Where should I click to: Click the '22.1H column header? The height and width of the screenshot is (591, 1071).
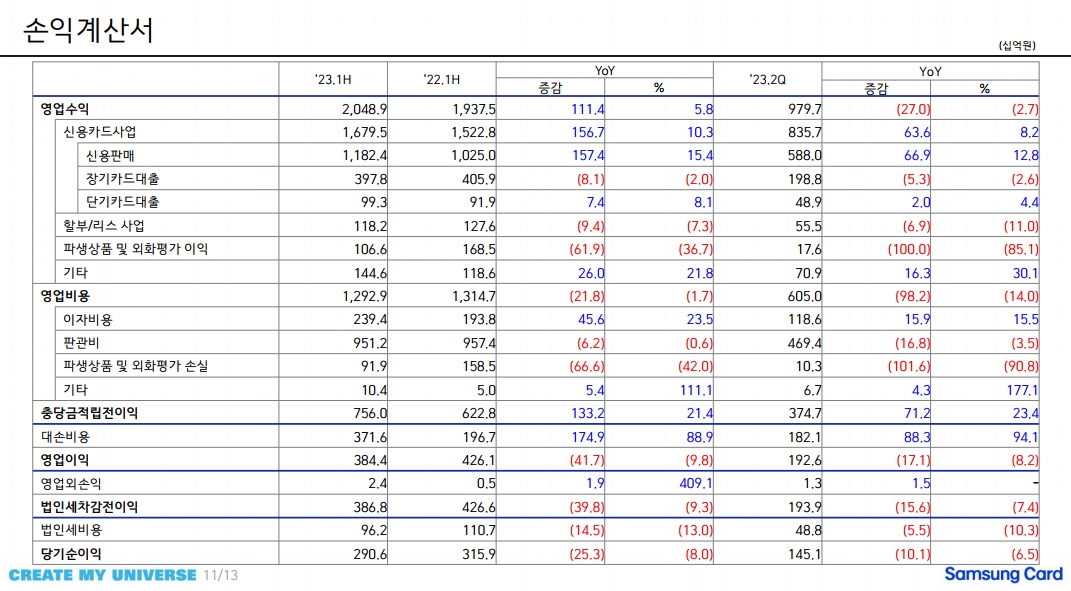click(442, 80)
